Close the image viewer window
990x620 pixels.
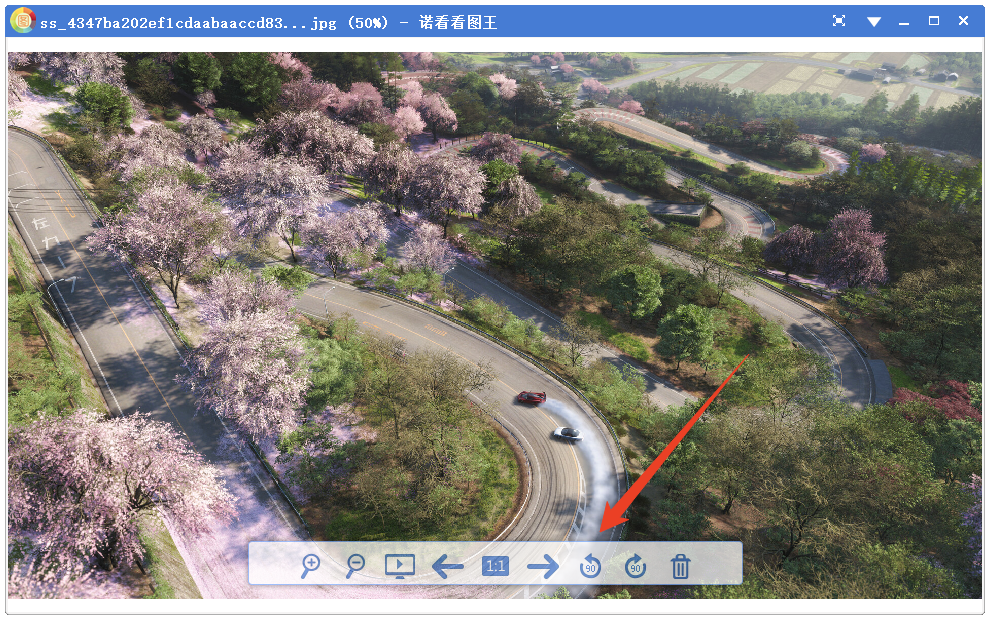[964, 21]
